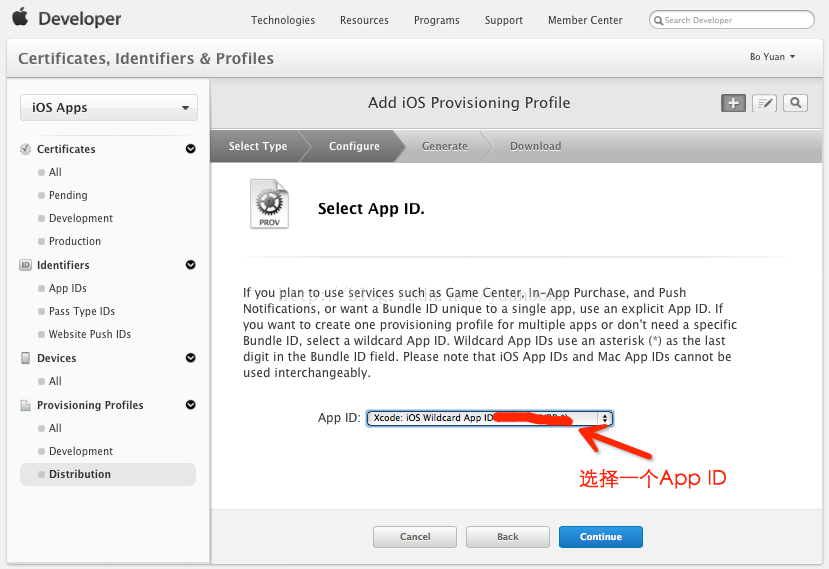Click the Apple logo icon
This screenshot has width=829, height=569.
(20, 19)
